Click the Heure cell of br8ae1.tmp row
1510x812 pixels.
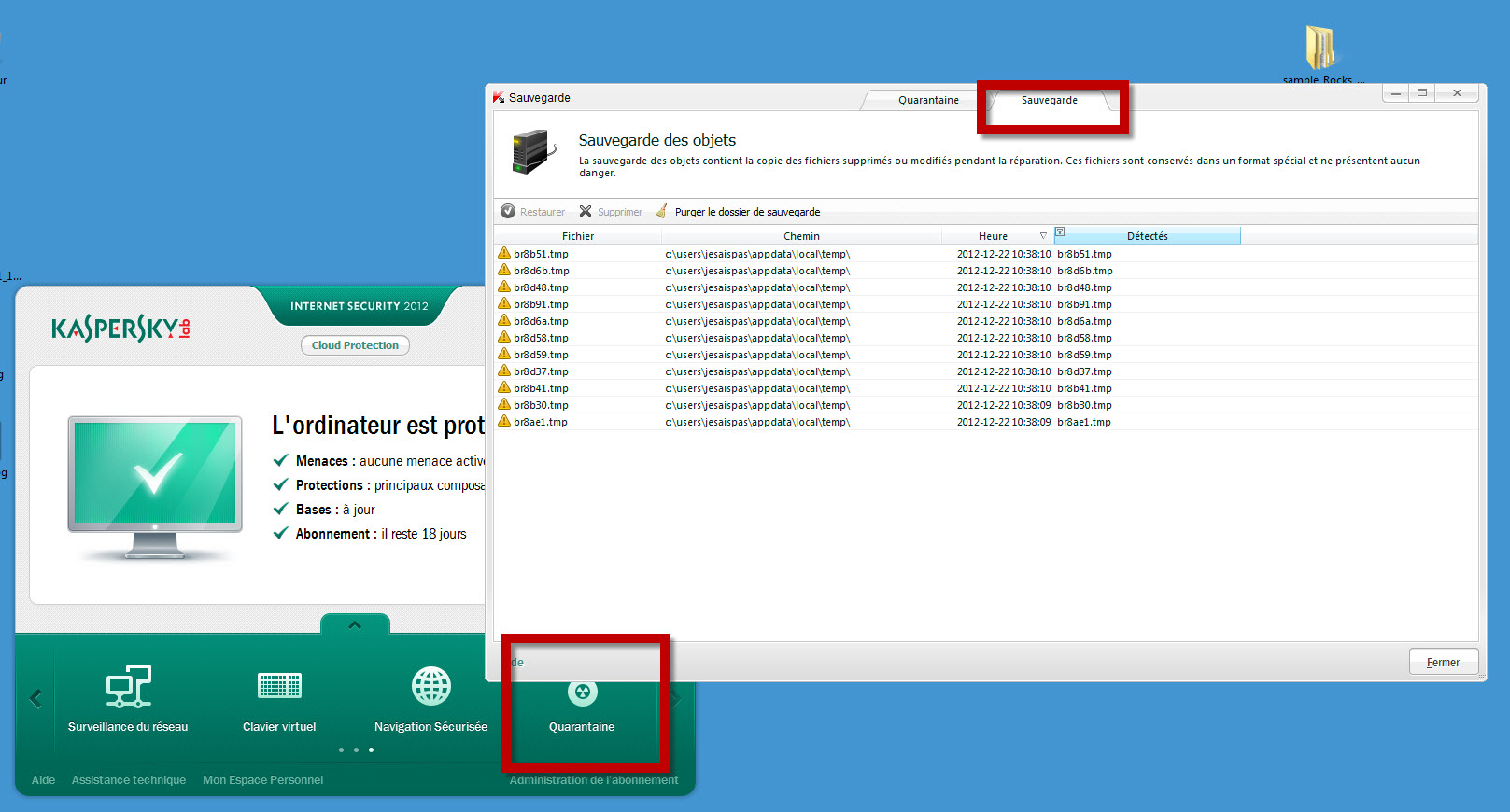pos(1004,422)
